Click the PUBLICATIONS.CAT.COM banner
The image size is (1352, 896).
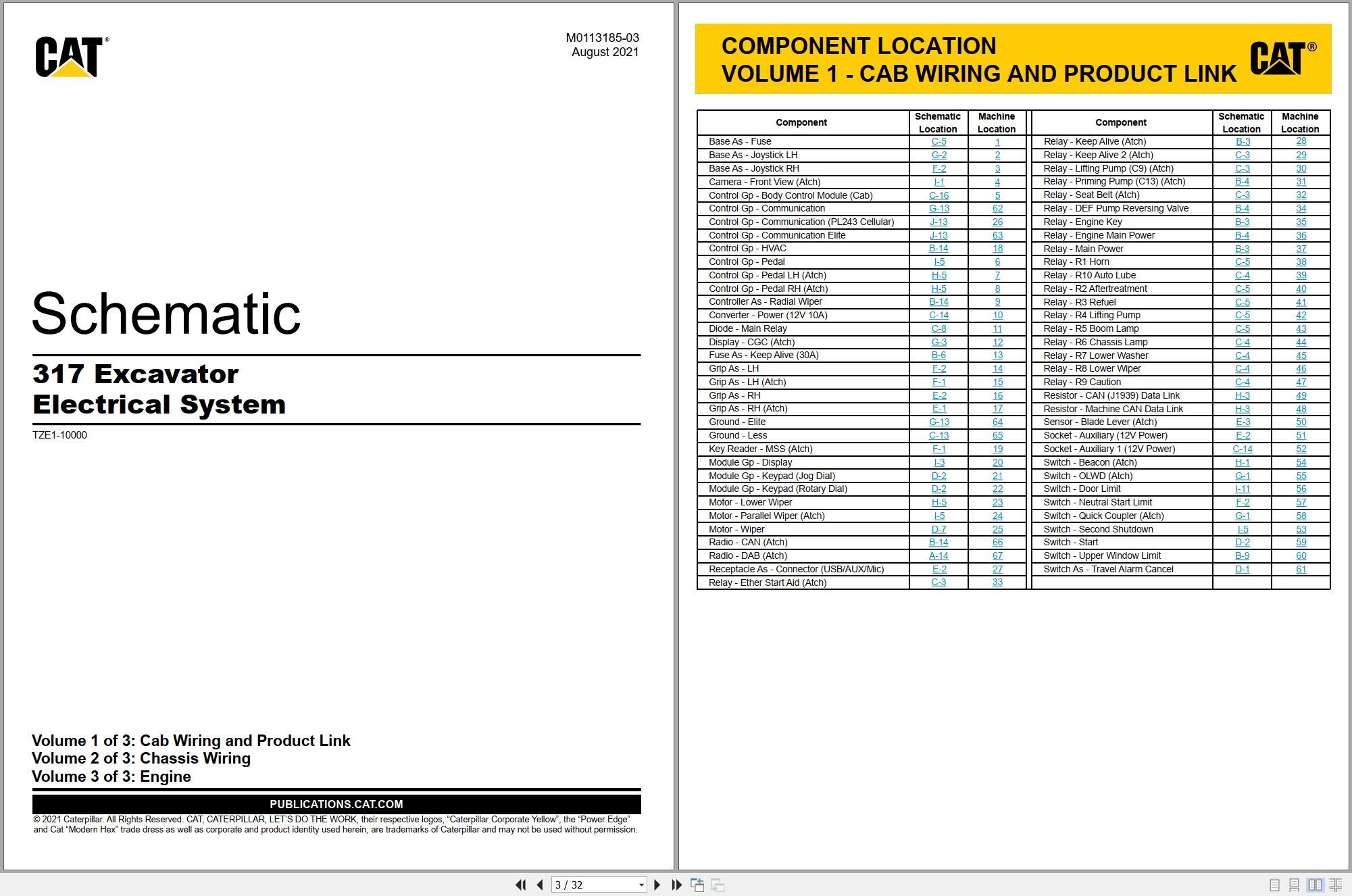click(x=336, y=804)
